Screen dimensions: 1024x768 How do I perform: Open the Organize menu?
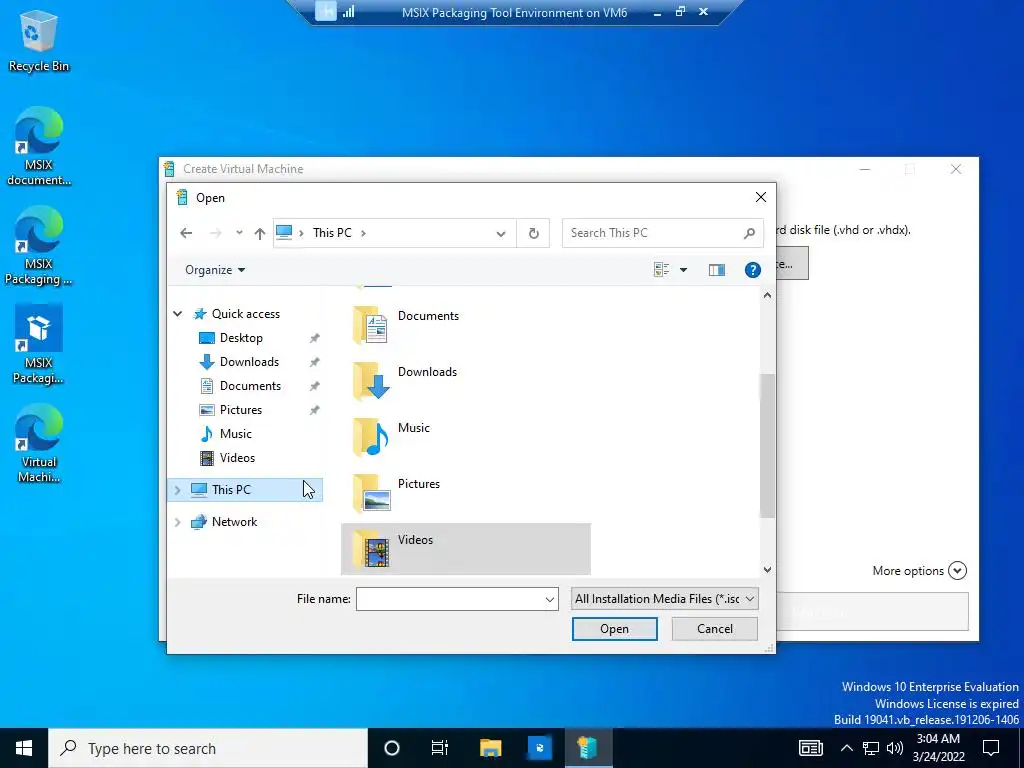click(x=215, y=270)
